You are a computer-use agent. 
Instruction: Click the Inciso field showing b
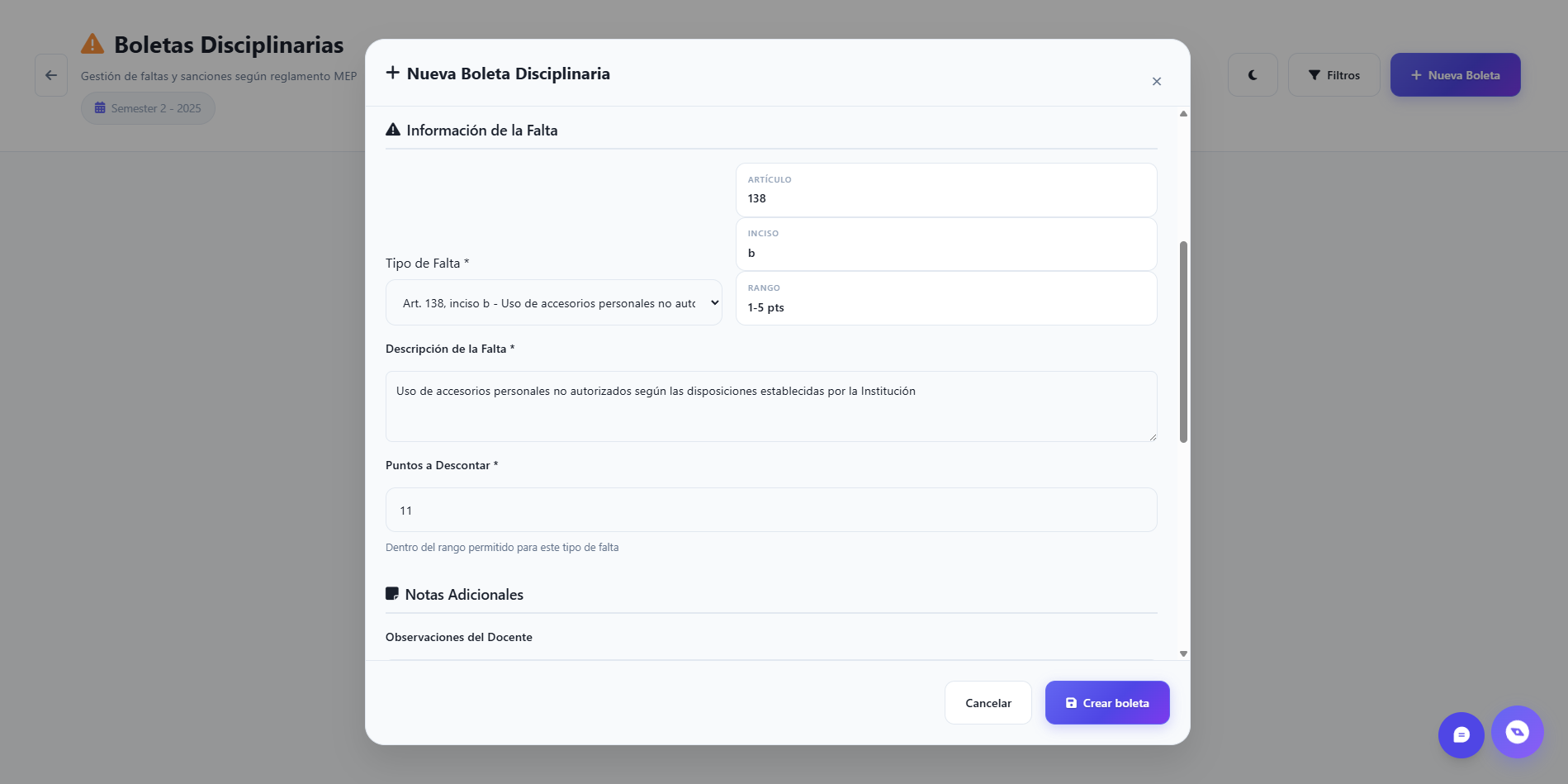pos(945,245)
